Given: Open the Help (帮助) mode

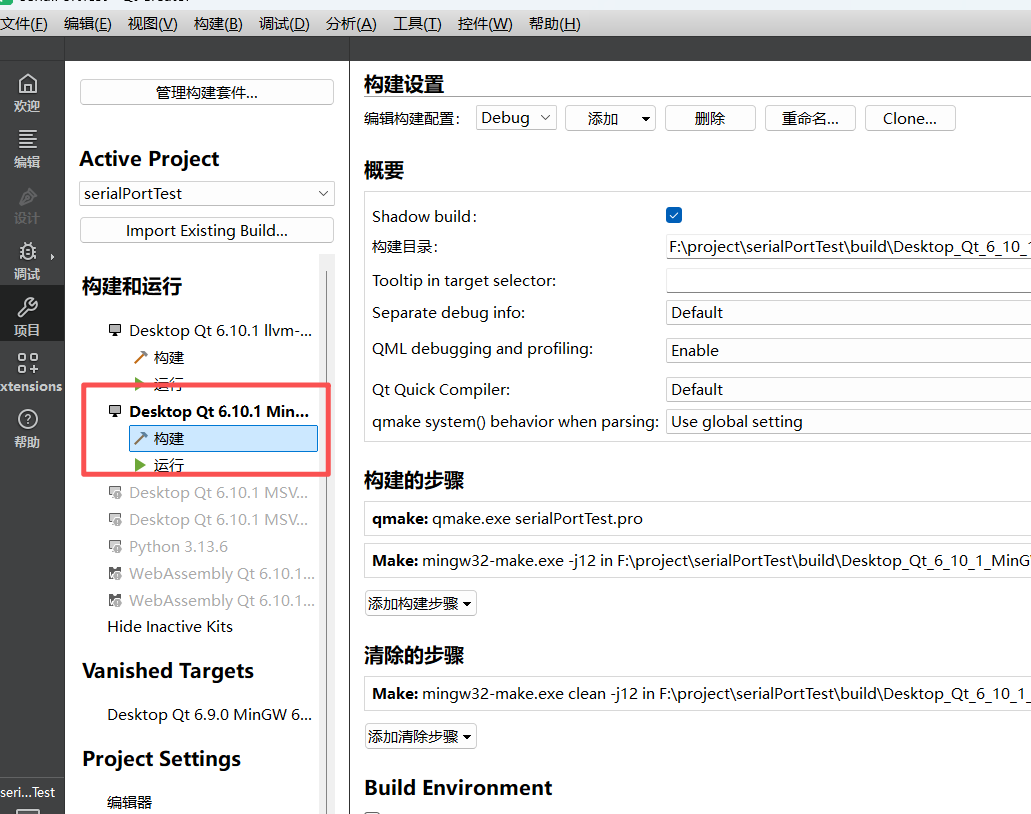Looking at the screenshot, I should (27, 428).
